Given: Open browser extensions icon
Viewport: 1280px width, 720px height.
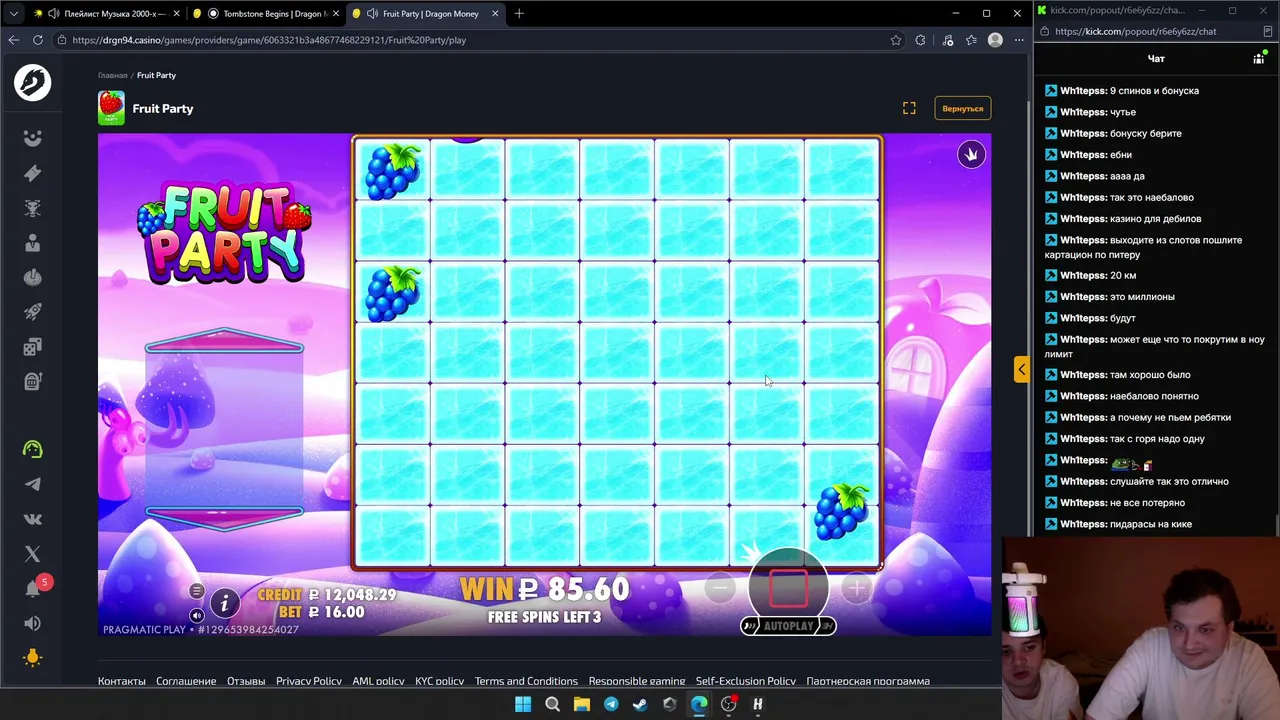Looking at the screenshot, I should pos(921,40).
